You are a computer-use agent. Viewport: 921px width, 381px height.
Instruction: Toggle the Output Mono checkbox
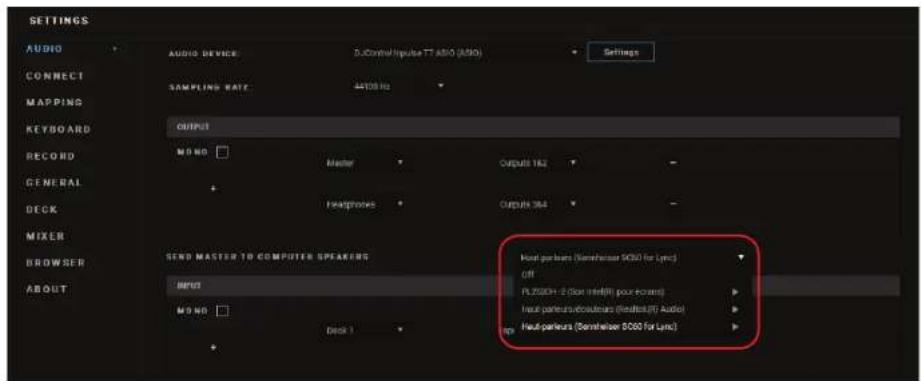tap(222, 152)
